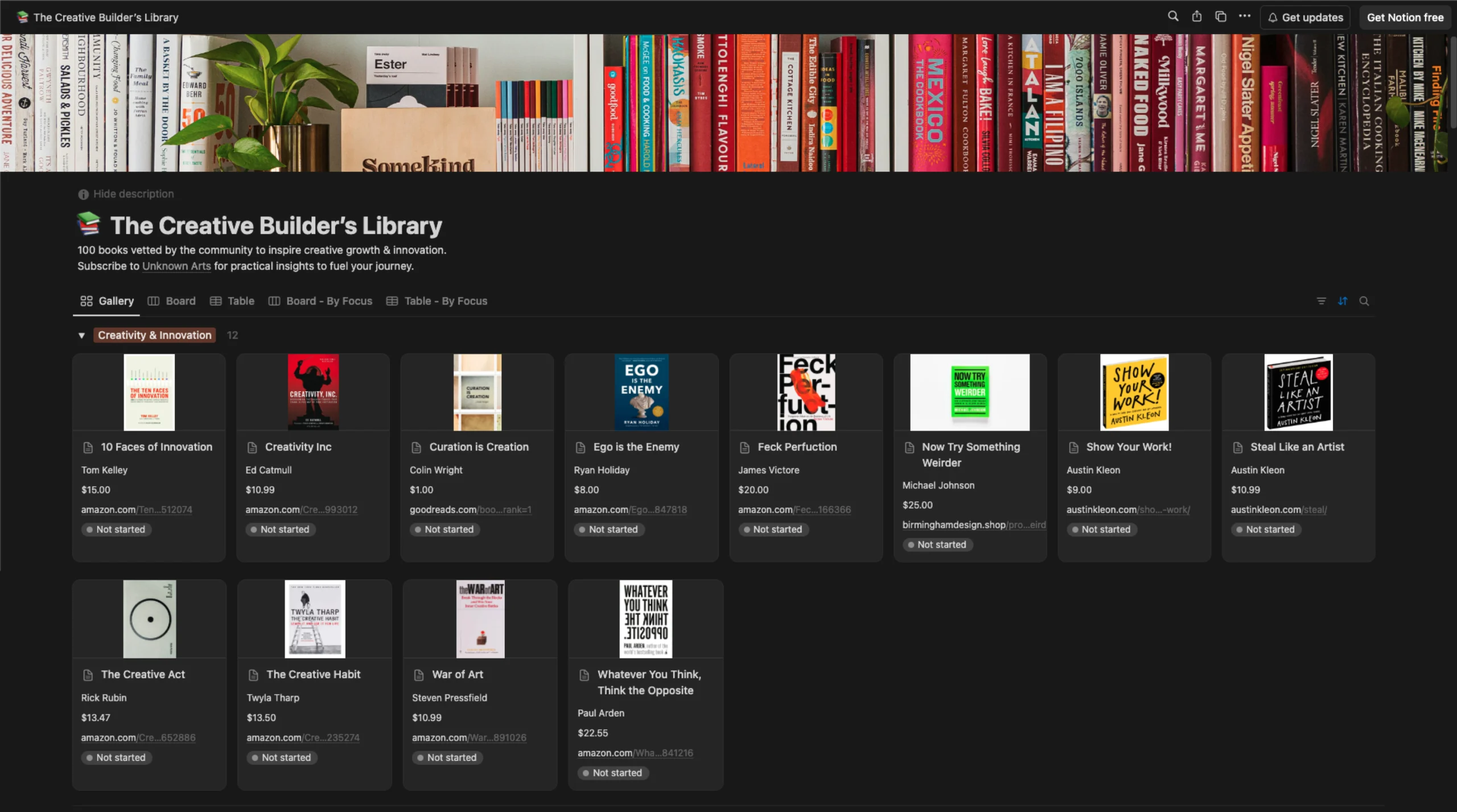Click the page icon for Ego is the Enemy
The width and height of the screenshot is (1457, 812).
581,447
